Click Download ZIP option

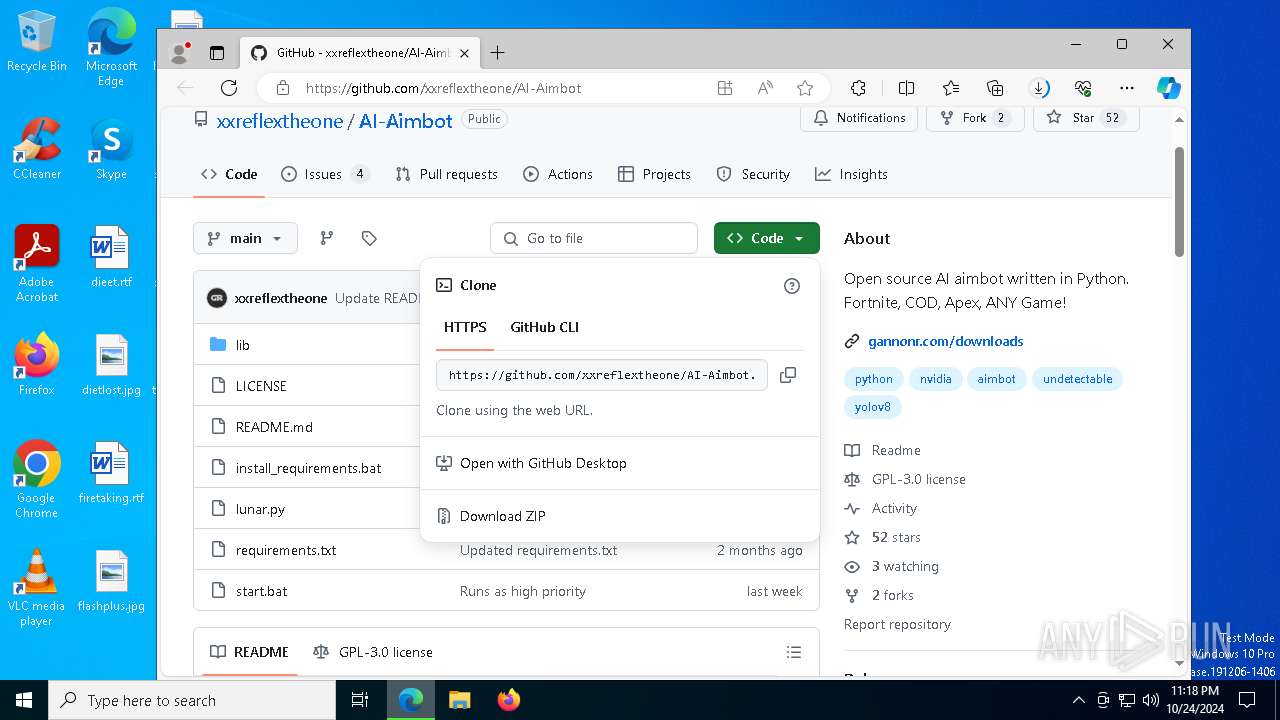pos(620,516)
